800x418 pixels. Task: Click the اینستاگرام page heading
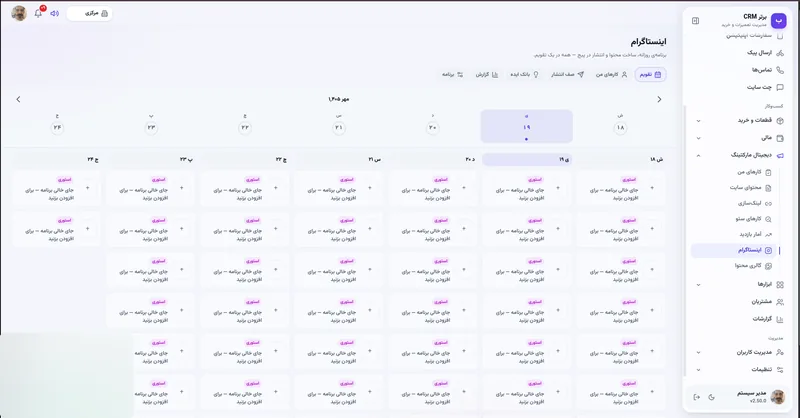(x=648, y=41)
